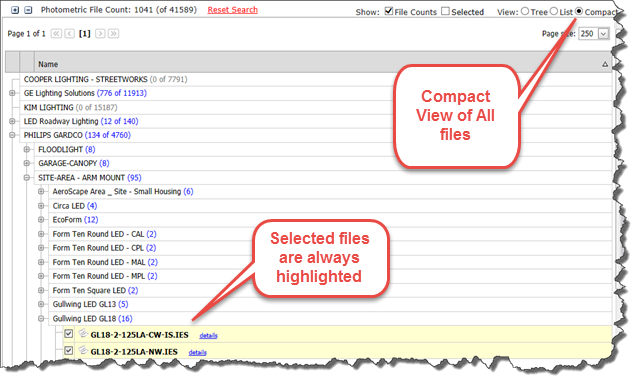Click current page number [1]

(84, 33)
